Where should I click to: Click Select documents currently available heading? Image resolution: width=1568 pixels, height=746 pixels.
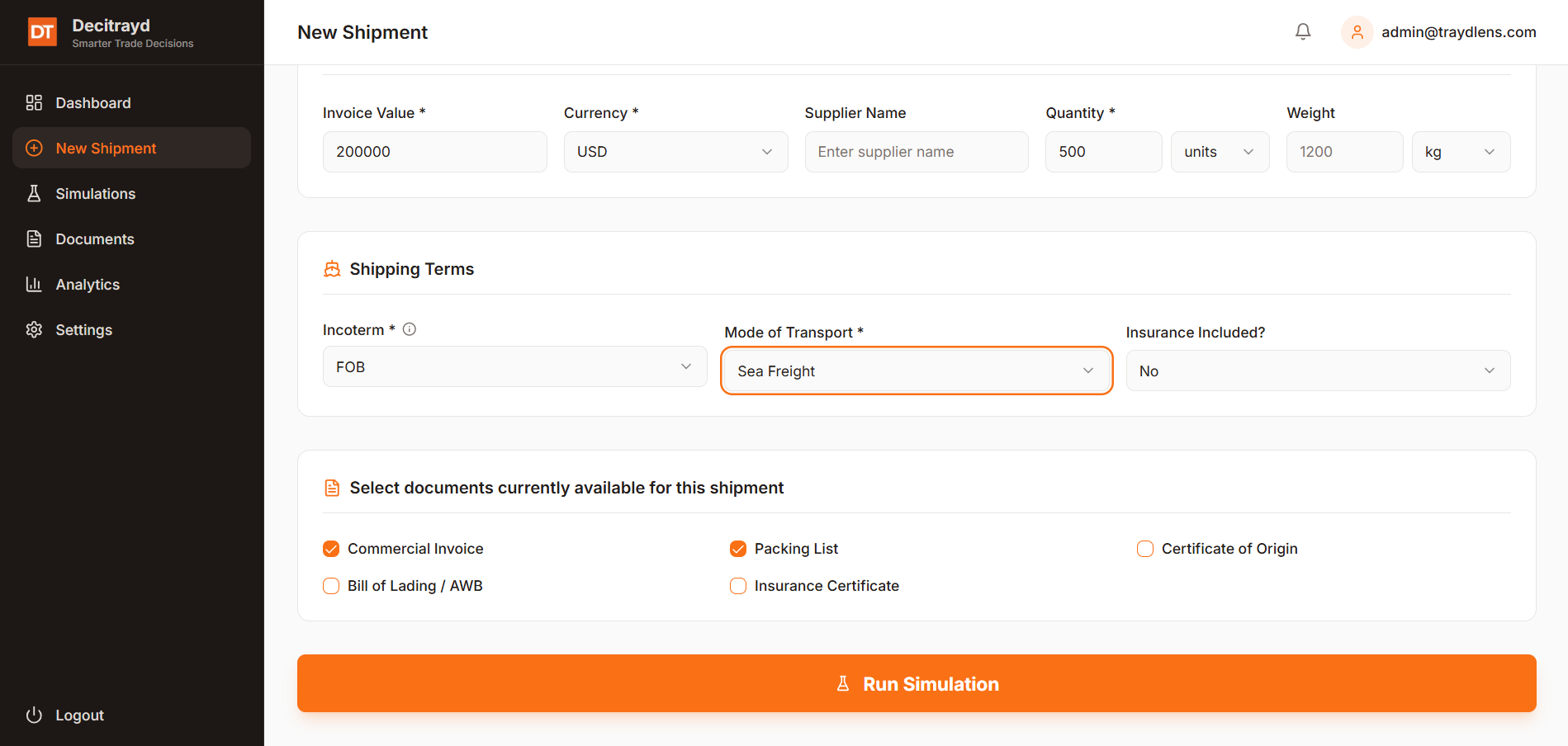point(566,488)
